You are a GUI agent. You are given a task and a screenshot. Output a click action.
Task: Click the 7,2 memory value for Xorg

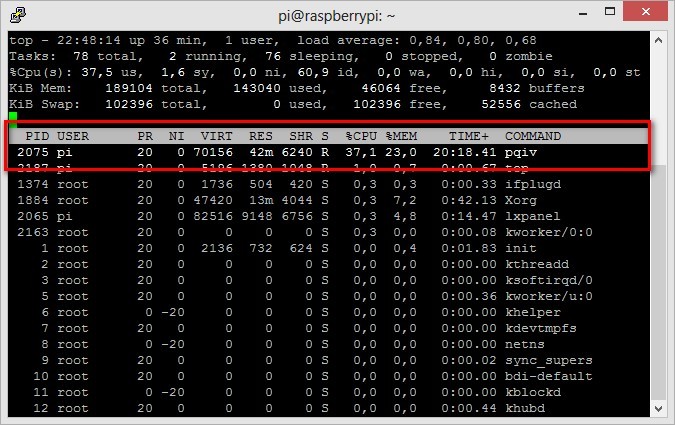405,200
